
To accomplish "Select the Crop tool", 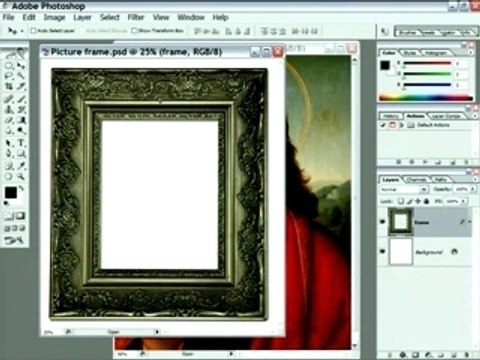I will point(9,87).
